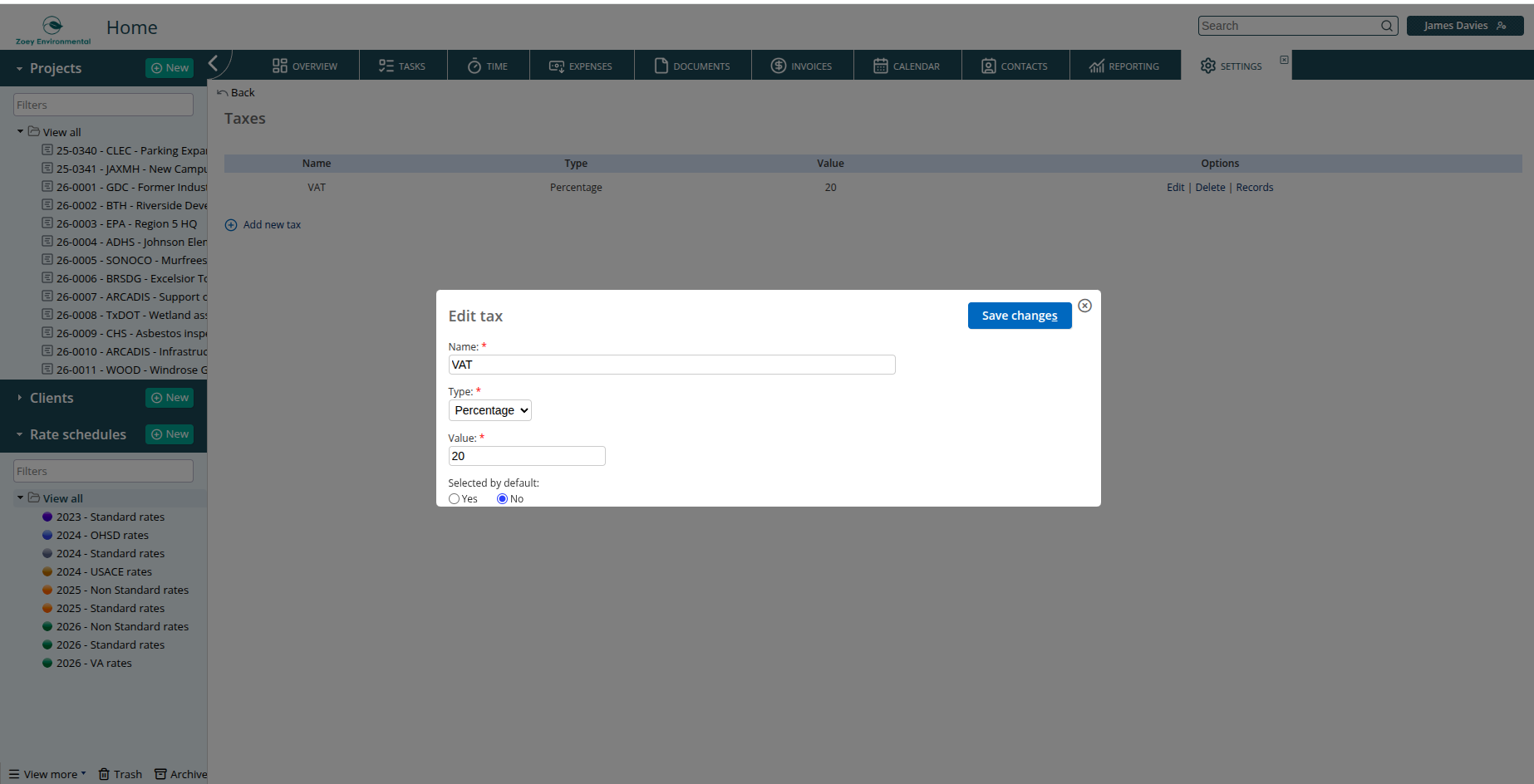Click the Zoey Environmental logo
This screenshot has height=784, width=1534.
53,30
